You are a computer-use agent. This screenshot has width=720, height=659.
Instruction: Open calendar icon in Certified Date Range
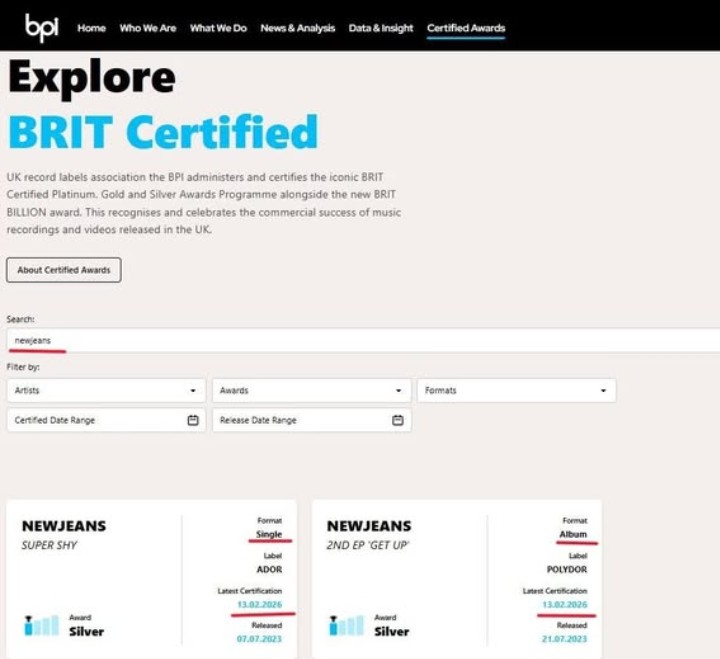click(x=193, y=420)
